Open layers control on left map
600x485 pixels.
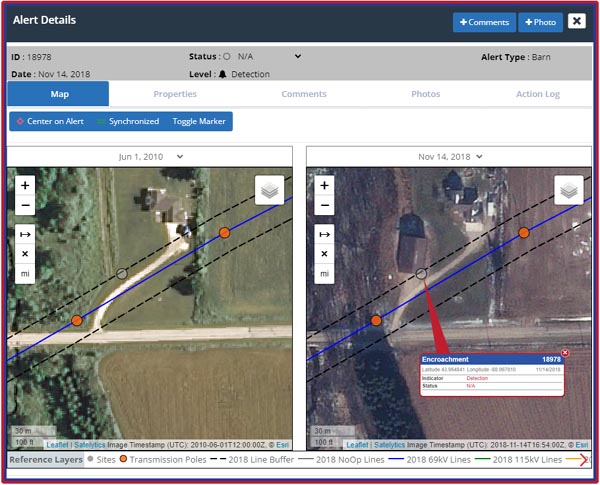coord(270,190)
